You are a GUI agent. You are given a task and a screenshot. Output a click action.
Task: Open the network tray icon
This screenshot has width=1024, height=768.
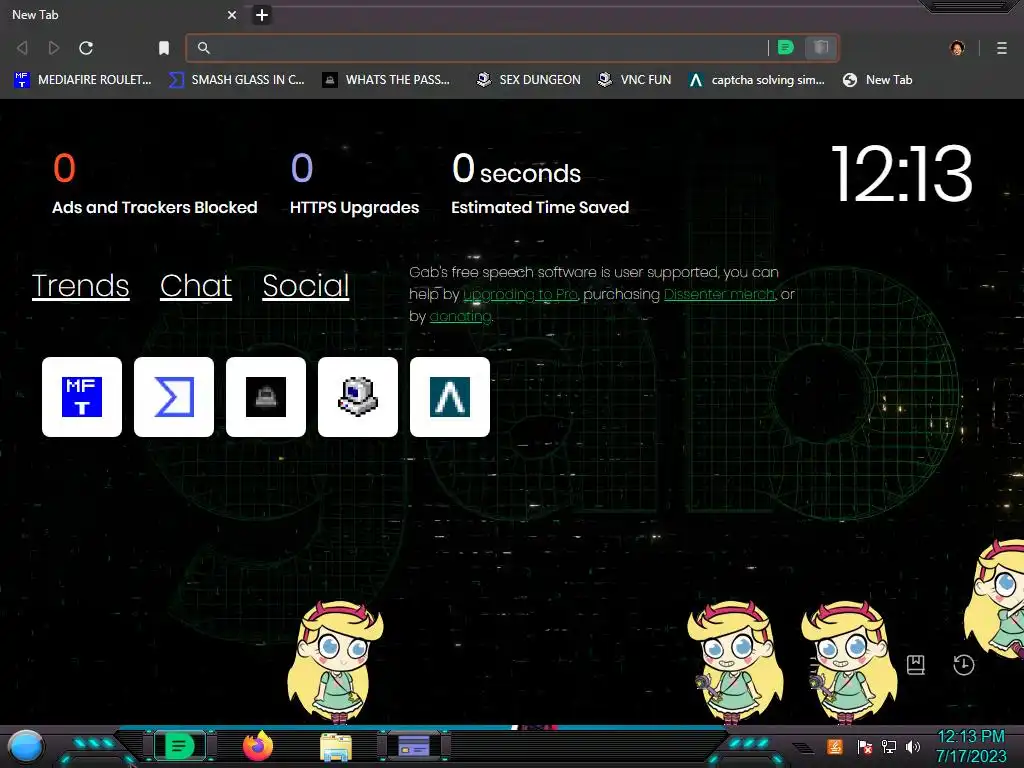point(889,746)
